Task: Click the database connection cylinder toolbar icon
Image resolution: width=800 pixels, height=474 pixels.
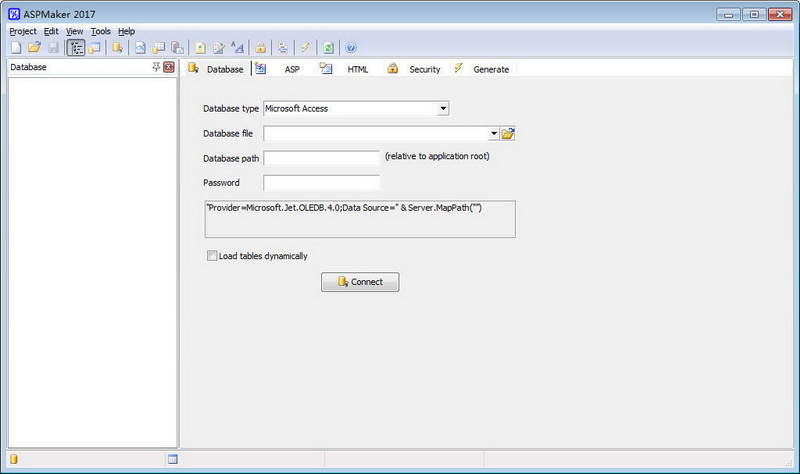Action: 117,48
